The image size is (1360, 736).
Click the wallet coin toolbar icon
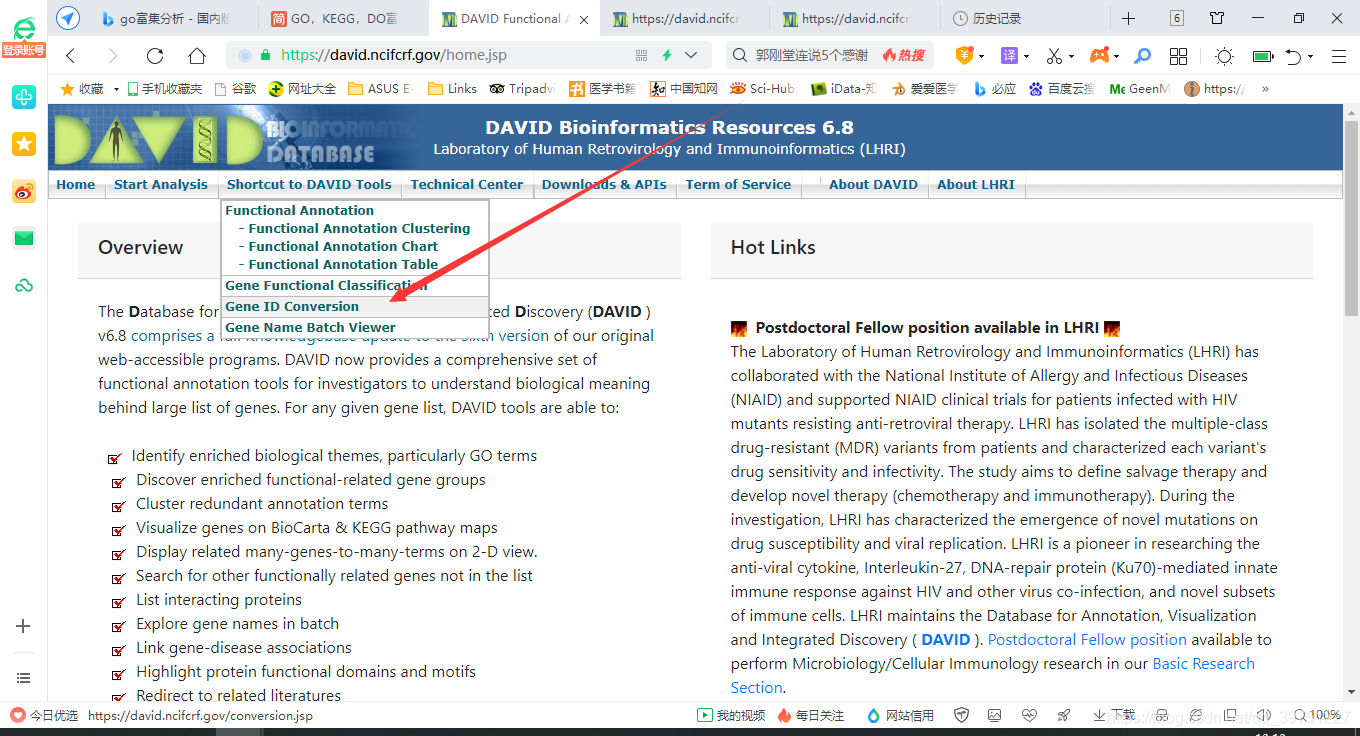click(x=964, y=56)
